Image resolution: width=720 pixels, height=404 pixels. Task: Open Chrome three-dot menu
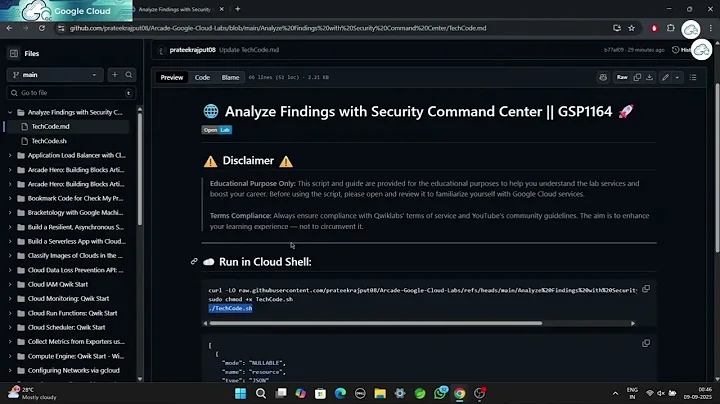(711, 28)
